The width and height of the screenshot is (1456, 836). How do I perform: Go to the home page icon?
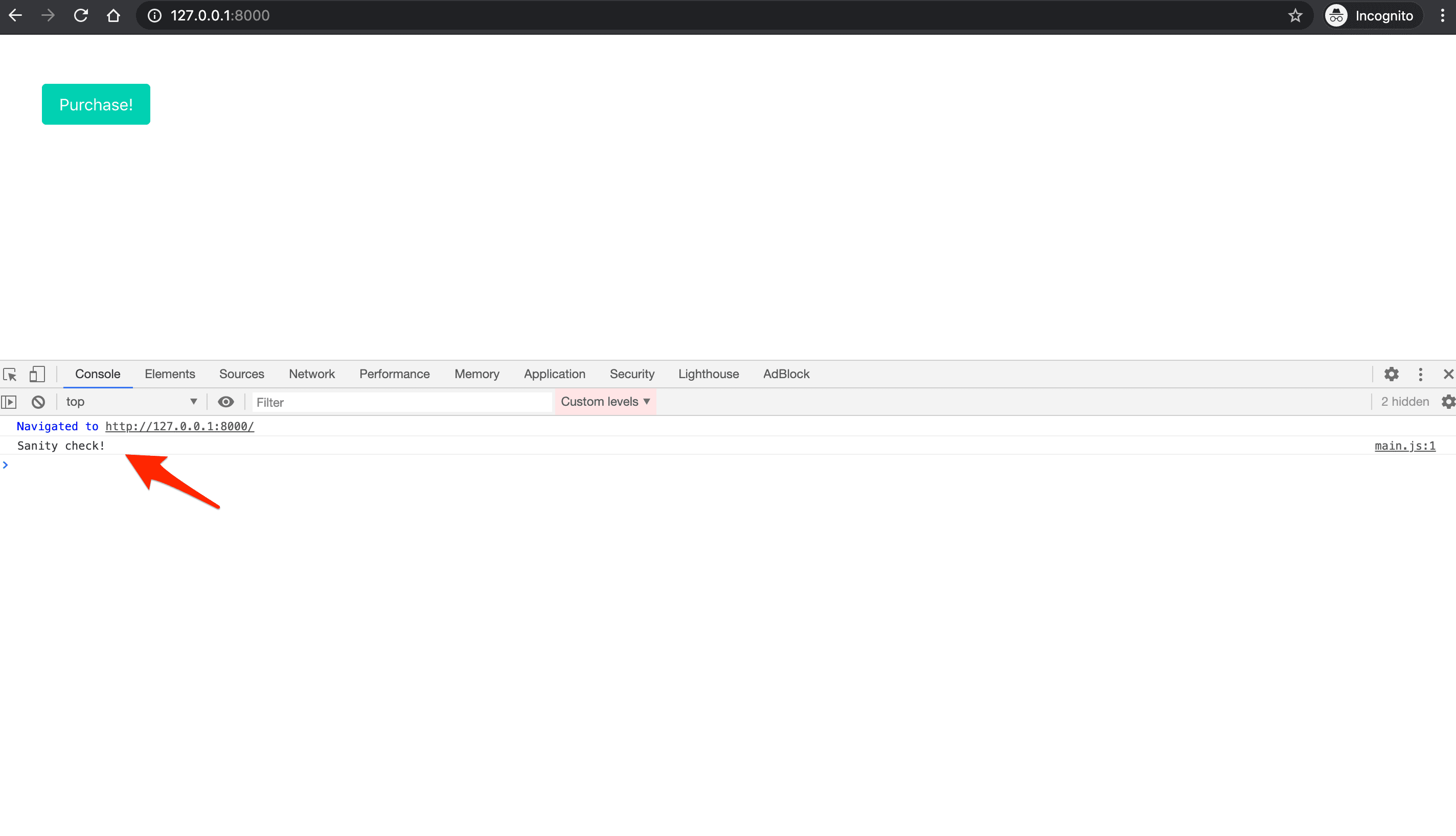click(x=113, y=15)
